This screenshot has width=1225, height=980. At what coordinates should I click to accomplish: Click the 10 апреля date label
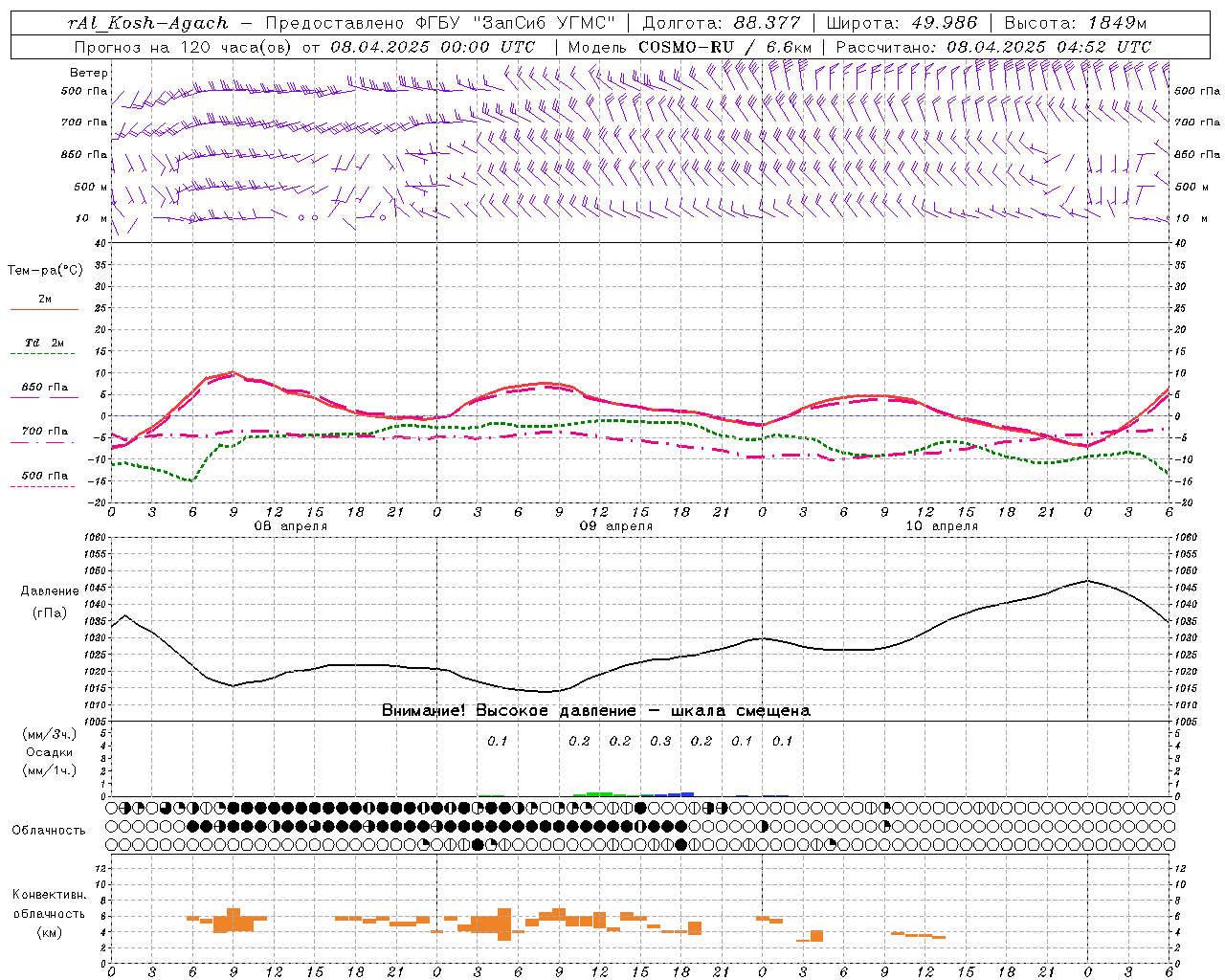tap(942, 526)
